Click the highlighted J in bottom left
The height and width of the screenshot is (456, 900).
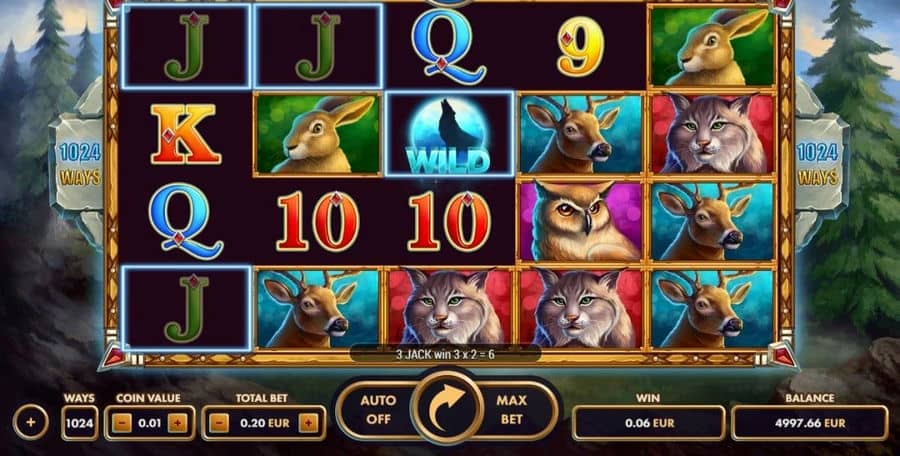coord(186,308)
